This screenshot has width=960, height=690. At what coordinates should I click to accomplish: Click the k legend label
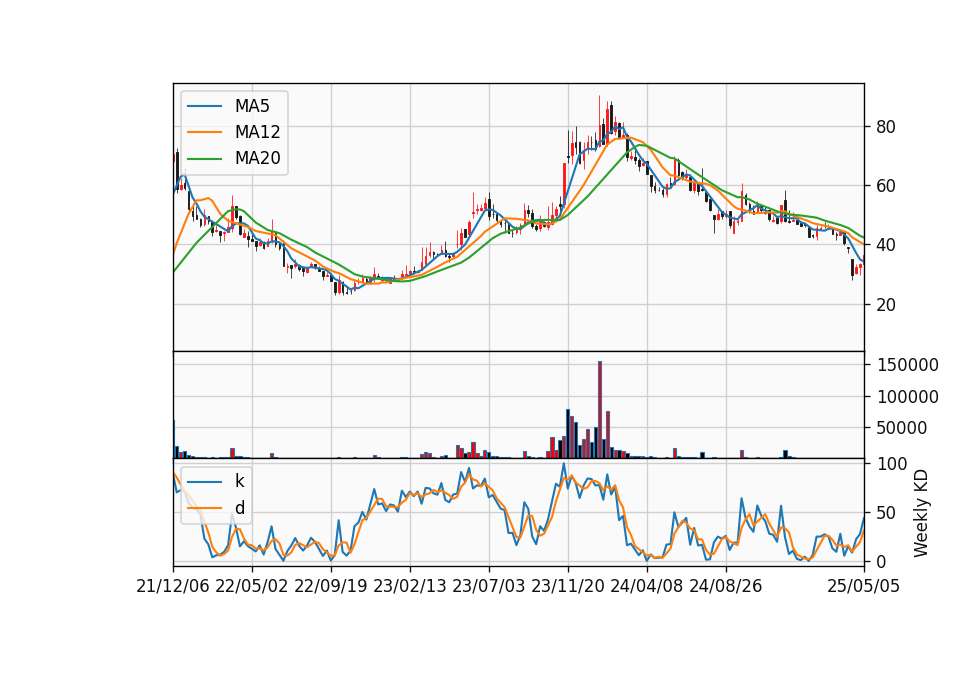pyautogui.click(x=239, y=481)
